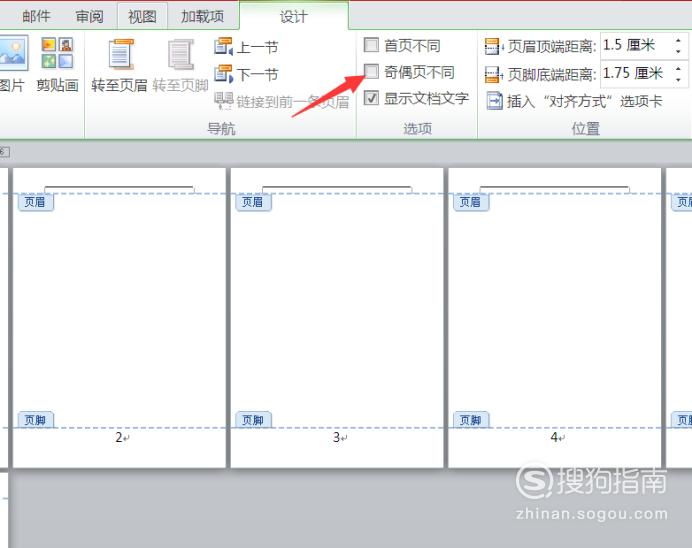Click the 页脚 label on page 2

click(35, 420)
